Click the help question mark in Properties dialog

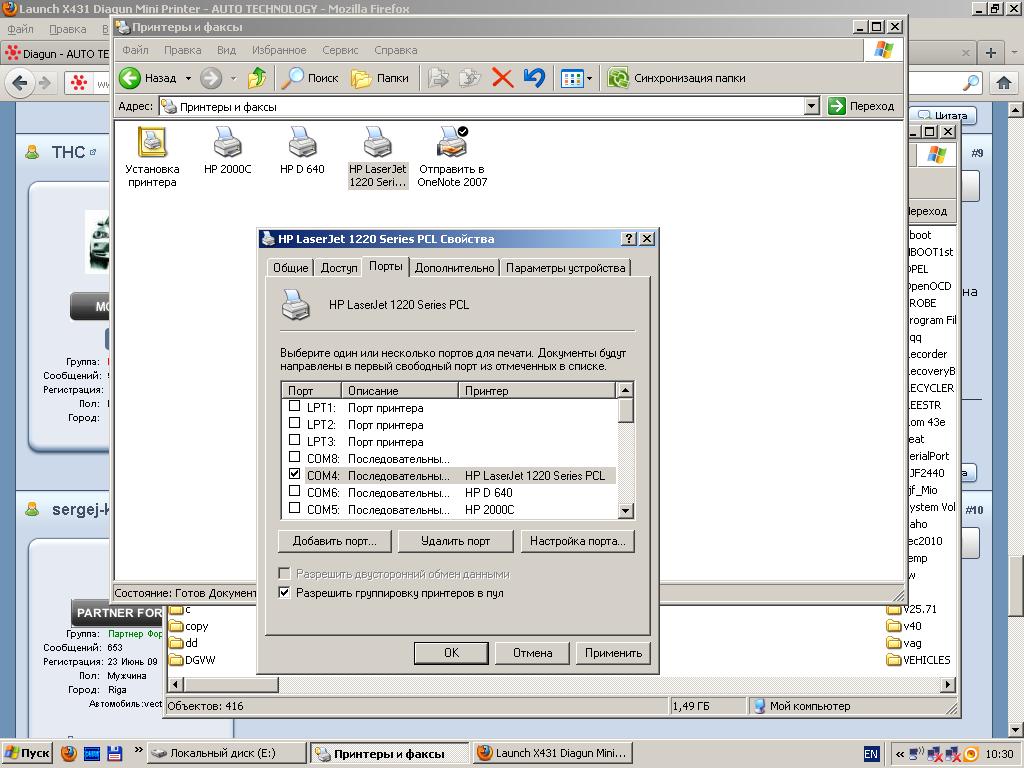(x=628, y=238)
